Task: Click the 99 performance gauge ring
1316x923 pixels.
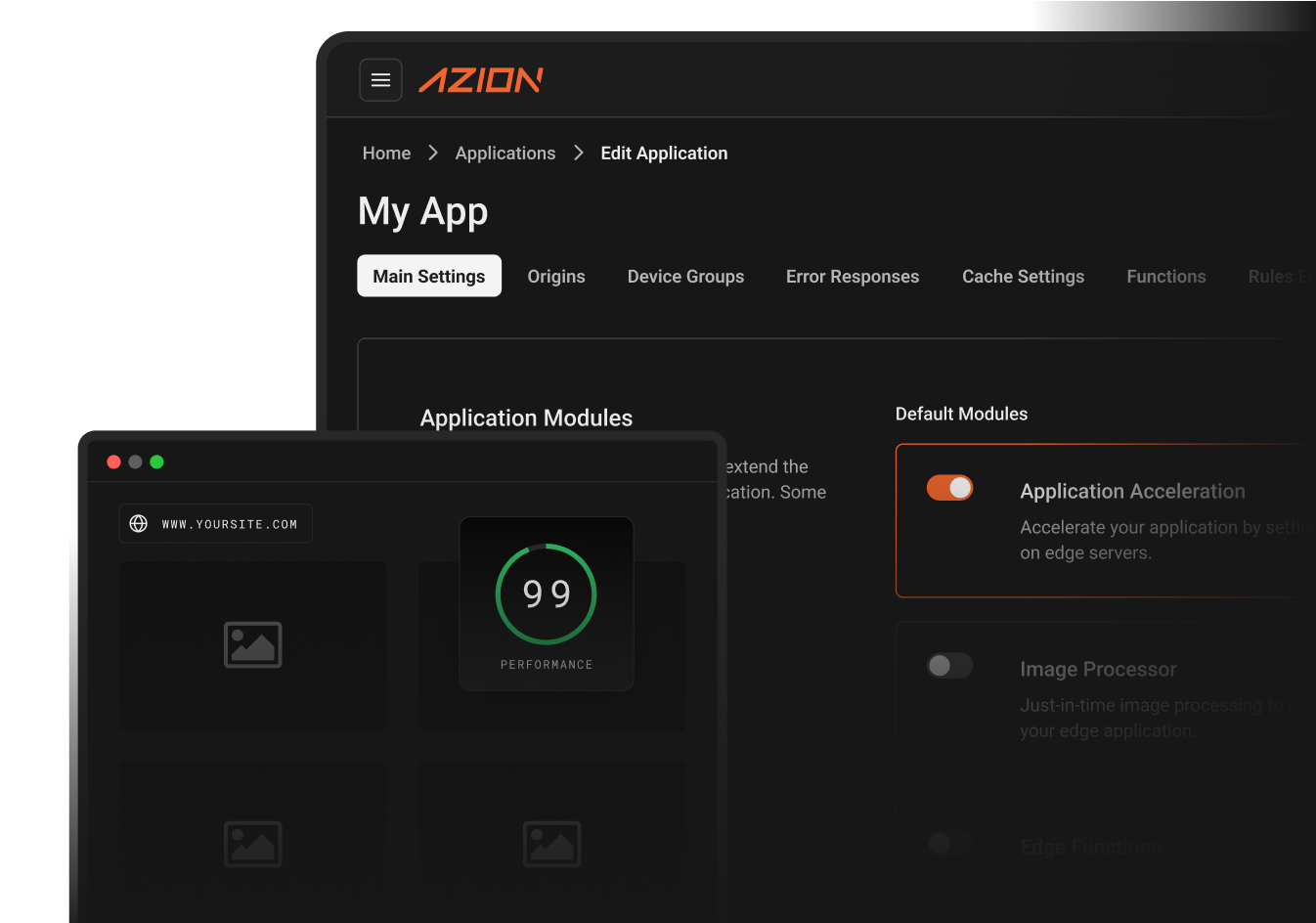Action: pyautogui.click(x=546, y=593)
